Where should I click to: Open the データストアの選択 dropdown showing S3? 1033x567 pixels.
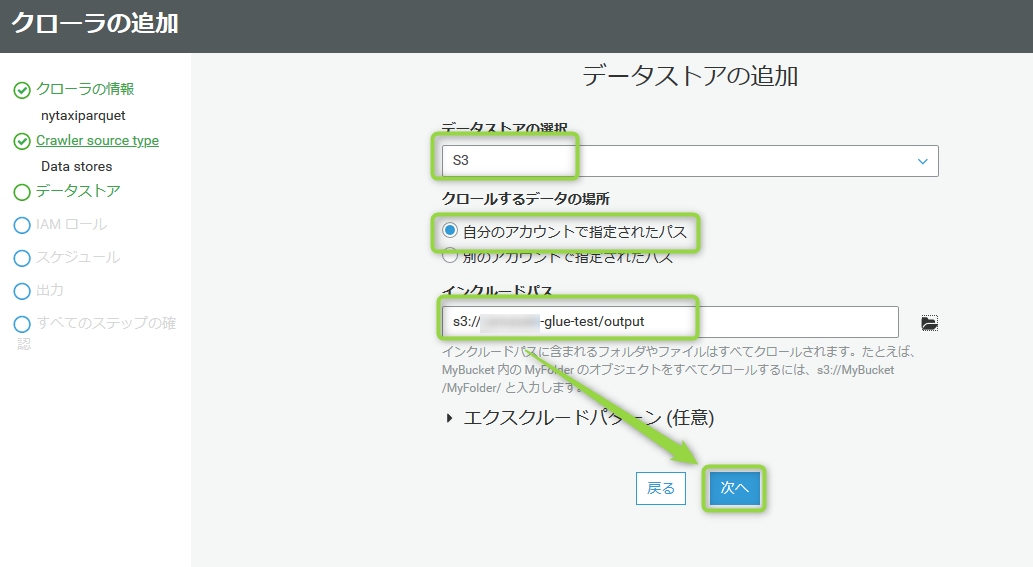coord(690,161)
